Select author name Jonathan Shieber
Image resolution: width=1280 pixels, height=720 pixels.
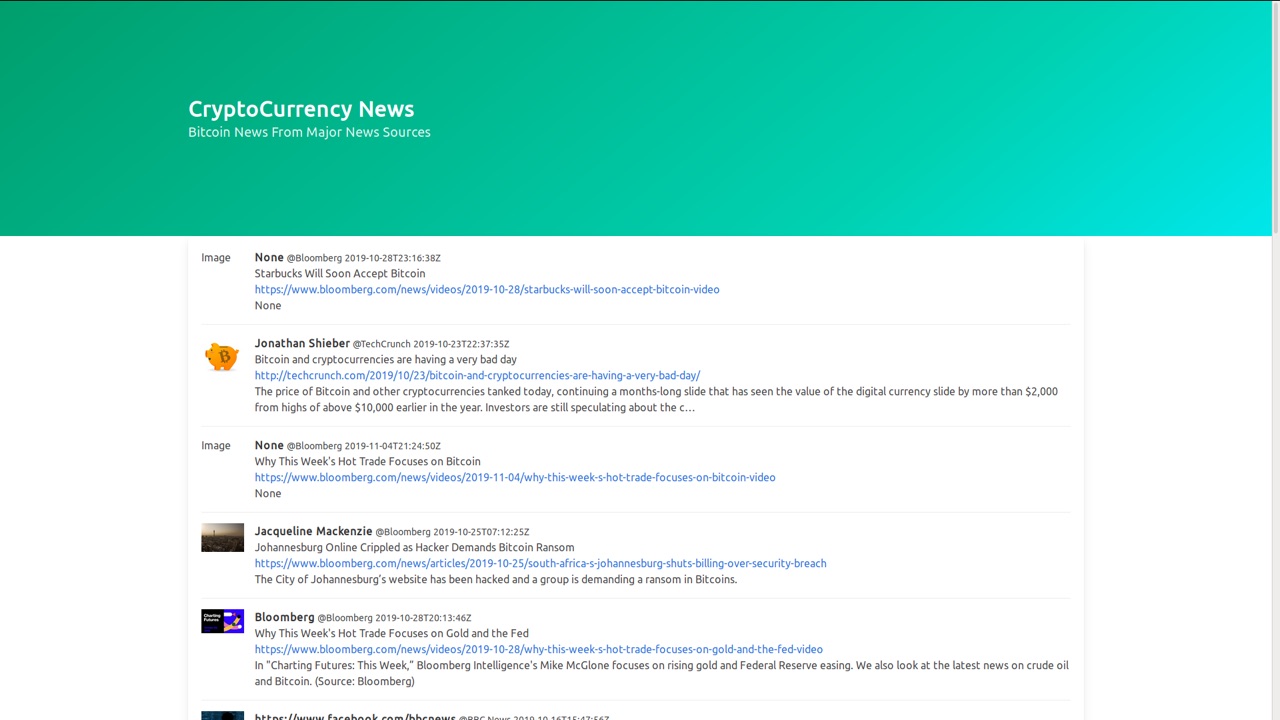(x=302, y=343)
